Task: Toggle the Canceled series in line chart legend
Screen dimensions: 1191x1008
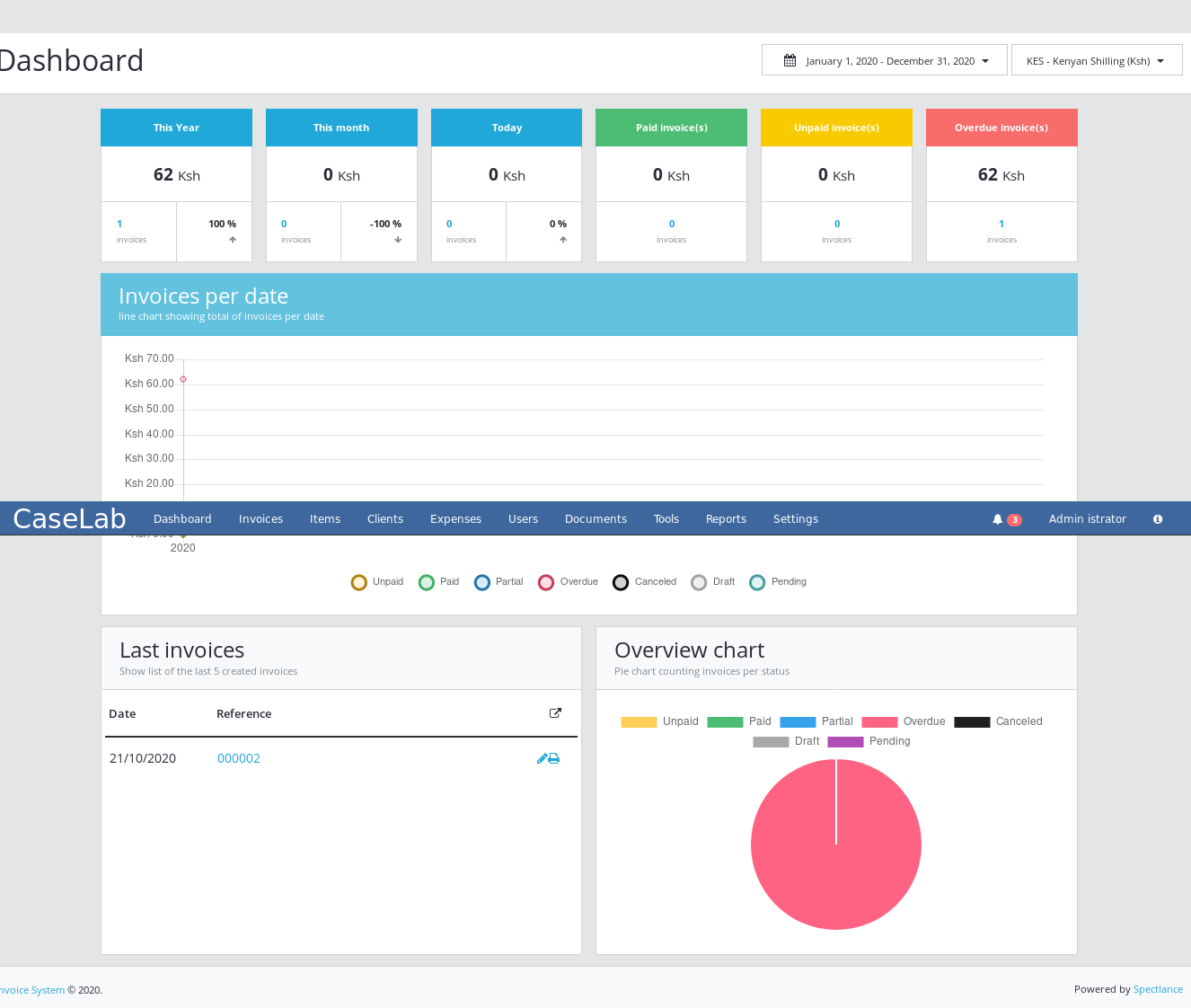Action: (x=621, y=582)
